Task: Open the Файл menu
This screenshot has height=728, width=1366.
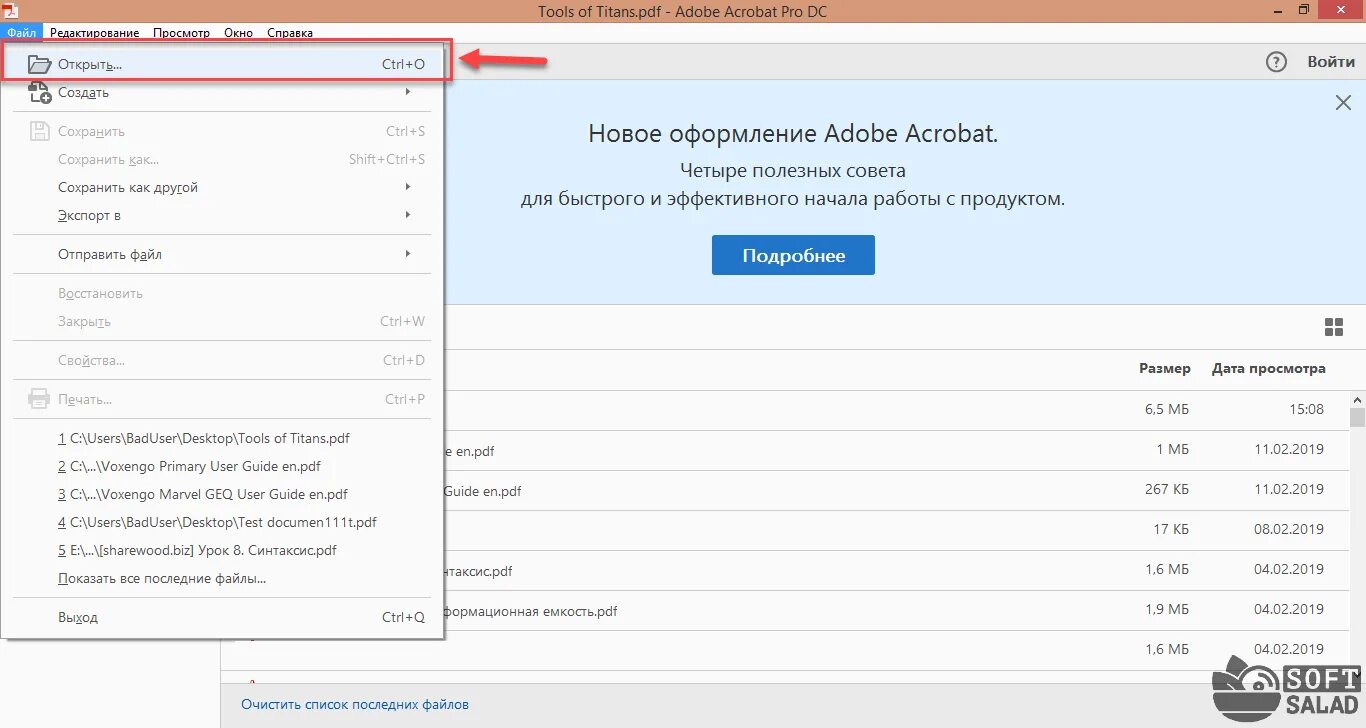Action: click(x=21, y=32)
